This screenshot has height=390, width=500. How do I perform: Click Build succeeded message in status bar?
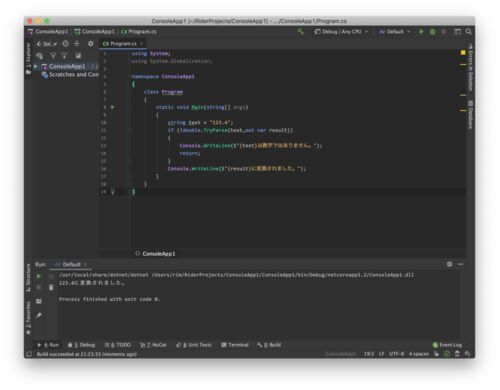(x=87, y=354)
